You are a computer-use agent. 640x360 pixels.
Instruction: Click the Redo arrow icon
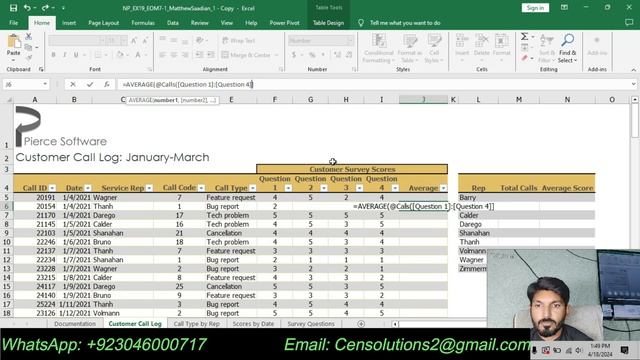point(45,8)
